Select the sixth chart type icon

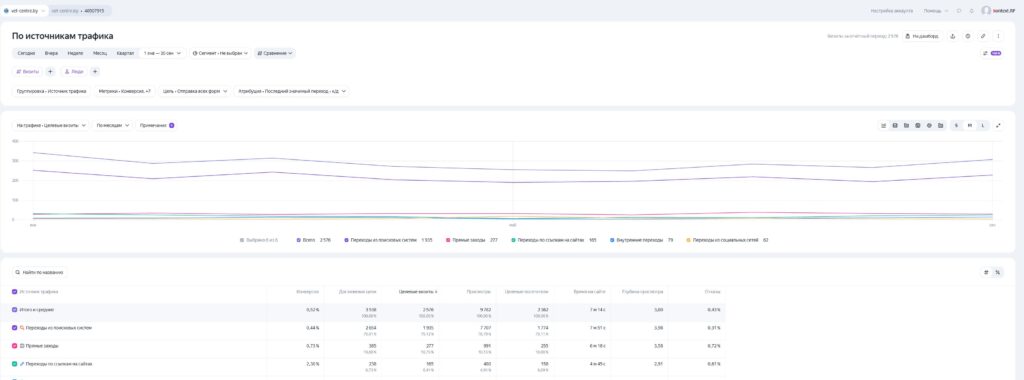coord(940,125)
